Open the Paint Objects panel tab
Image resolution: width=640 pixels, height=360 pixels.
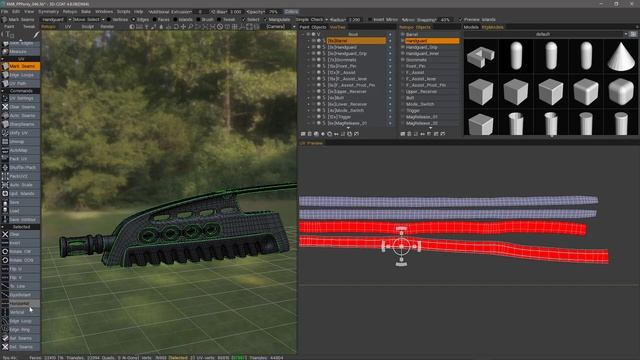[313, 27]
